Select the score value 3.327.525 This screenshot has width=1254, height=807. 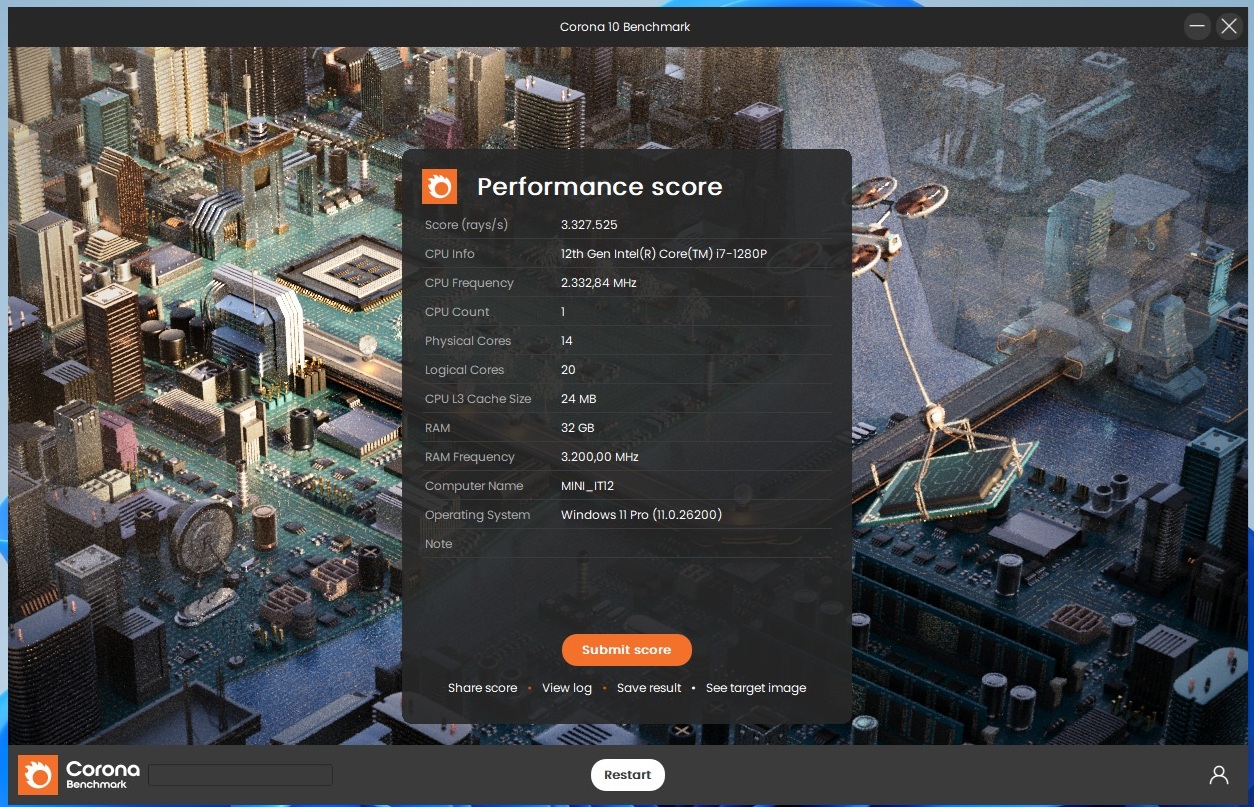click(x=589, y=225)
